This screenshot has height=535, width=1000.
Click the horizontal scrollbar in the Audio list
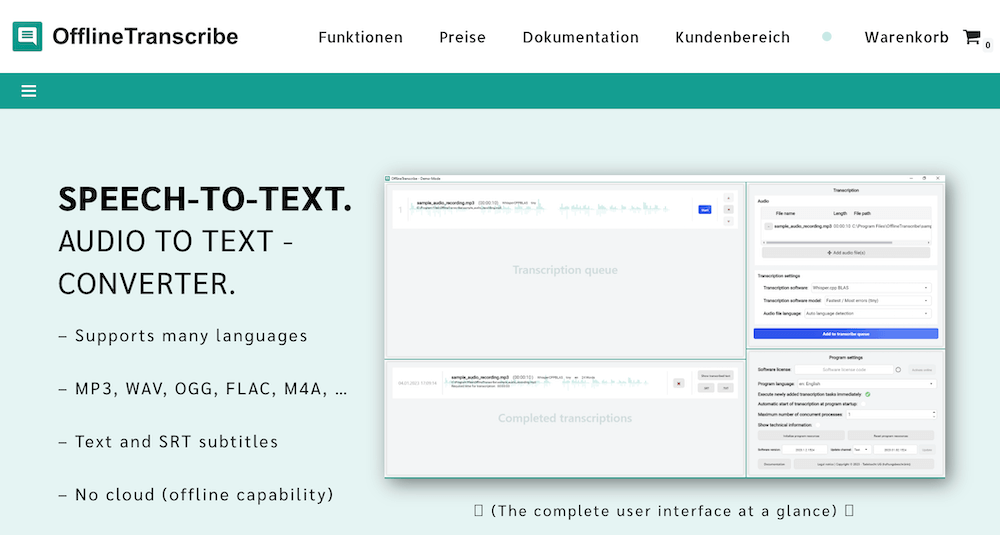click(x=828, y=242)
